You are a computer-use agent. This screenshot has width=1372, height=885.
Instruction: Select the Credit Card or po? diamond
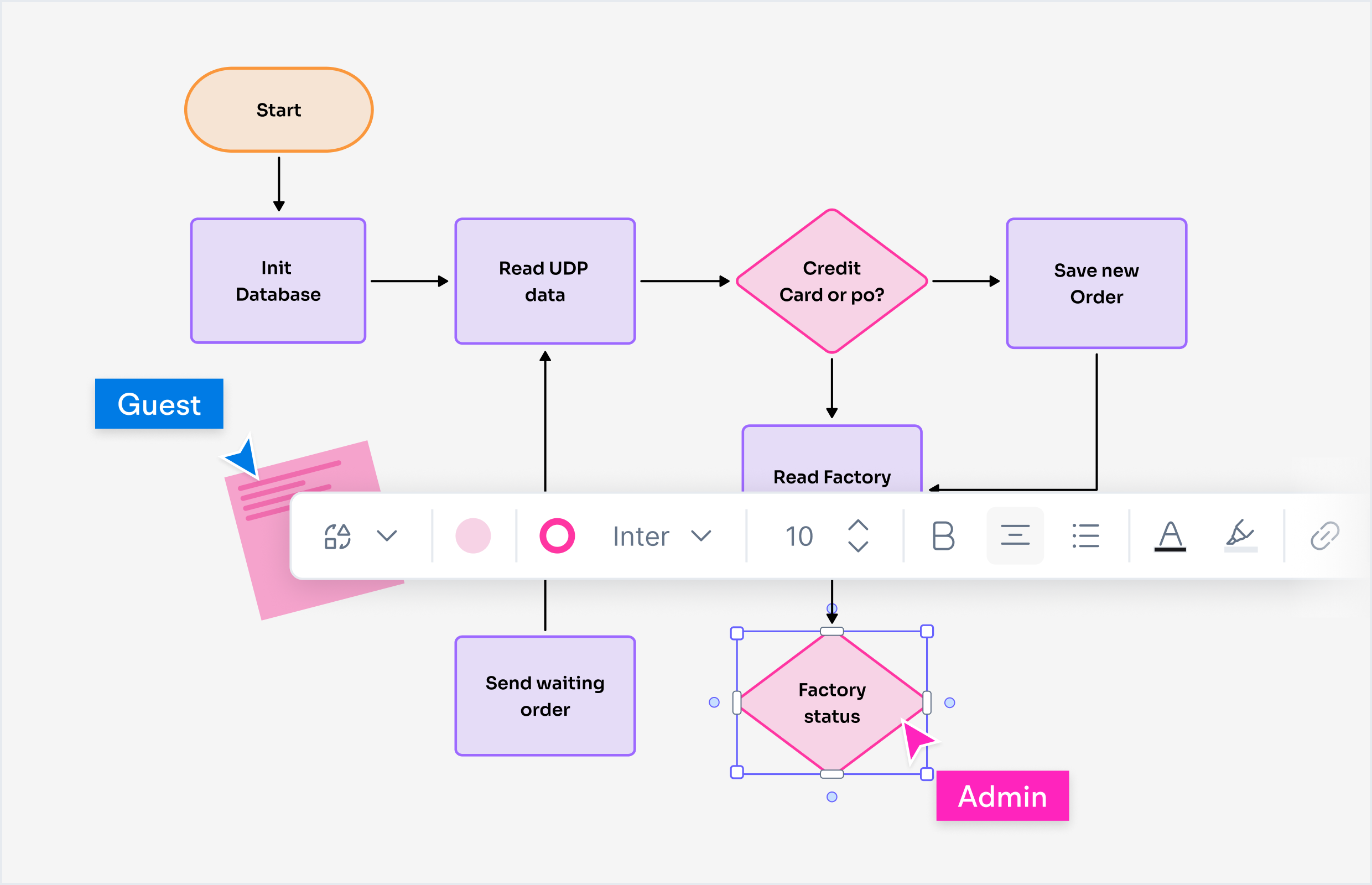pos(831,281)
